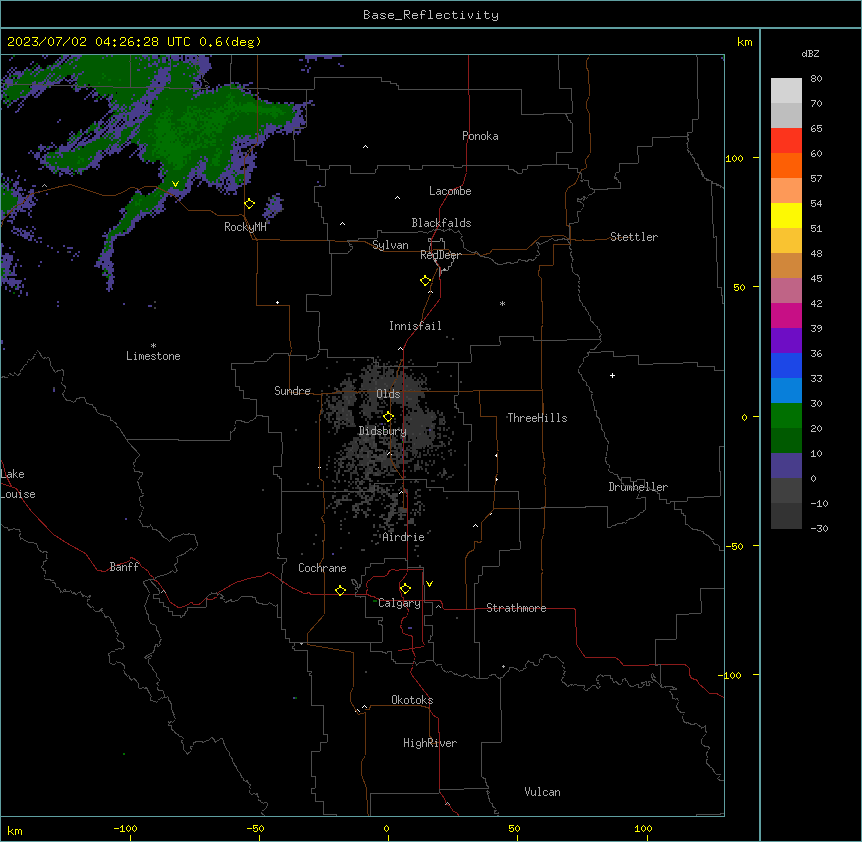
Task: Click the km label above the vertical axis
Action: 744,42
